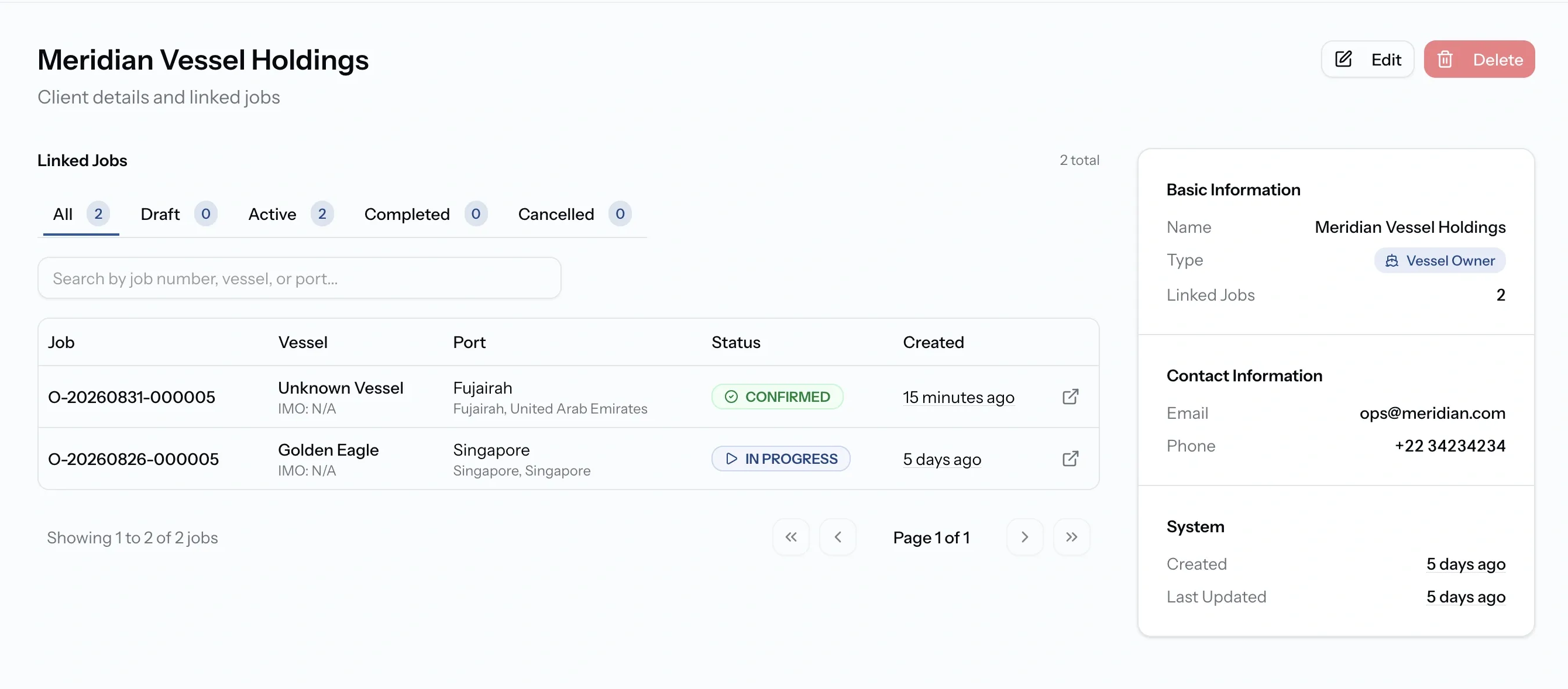Click the System Last Updated '5 days ago' value
1568x689 pixels.
[x=1466, y=597]
